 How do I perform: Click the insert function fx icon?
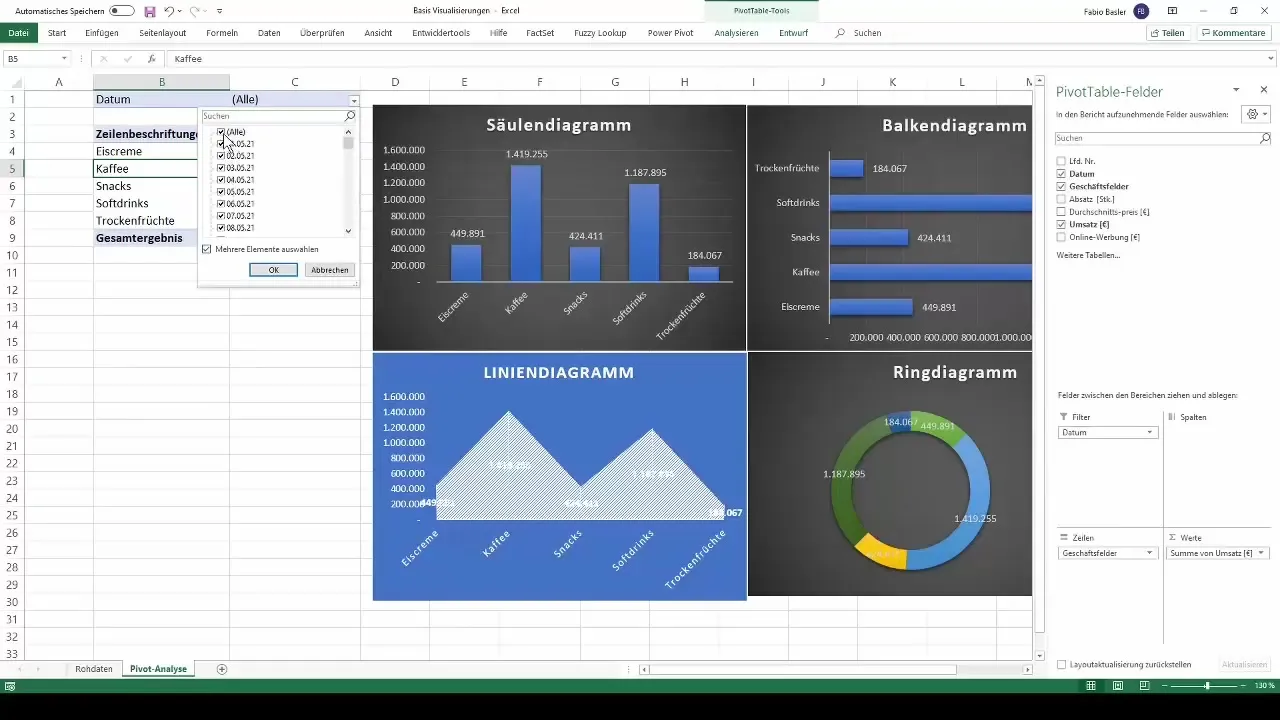coord(151,59)
